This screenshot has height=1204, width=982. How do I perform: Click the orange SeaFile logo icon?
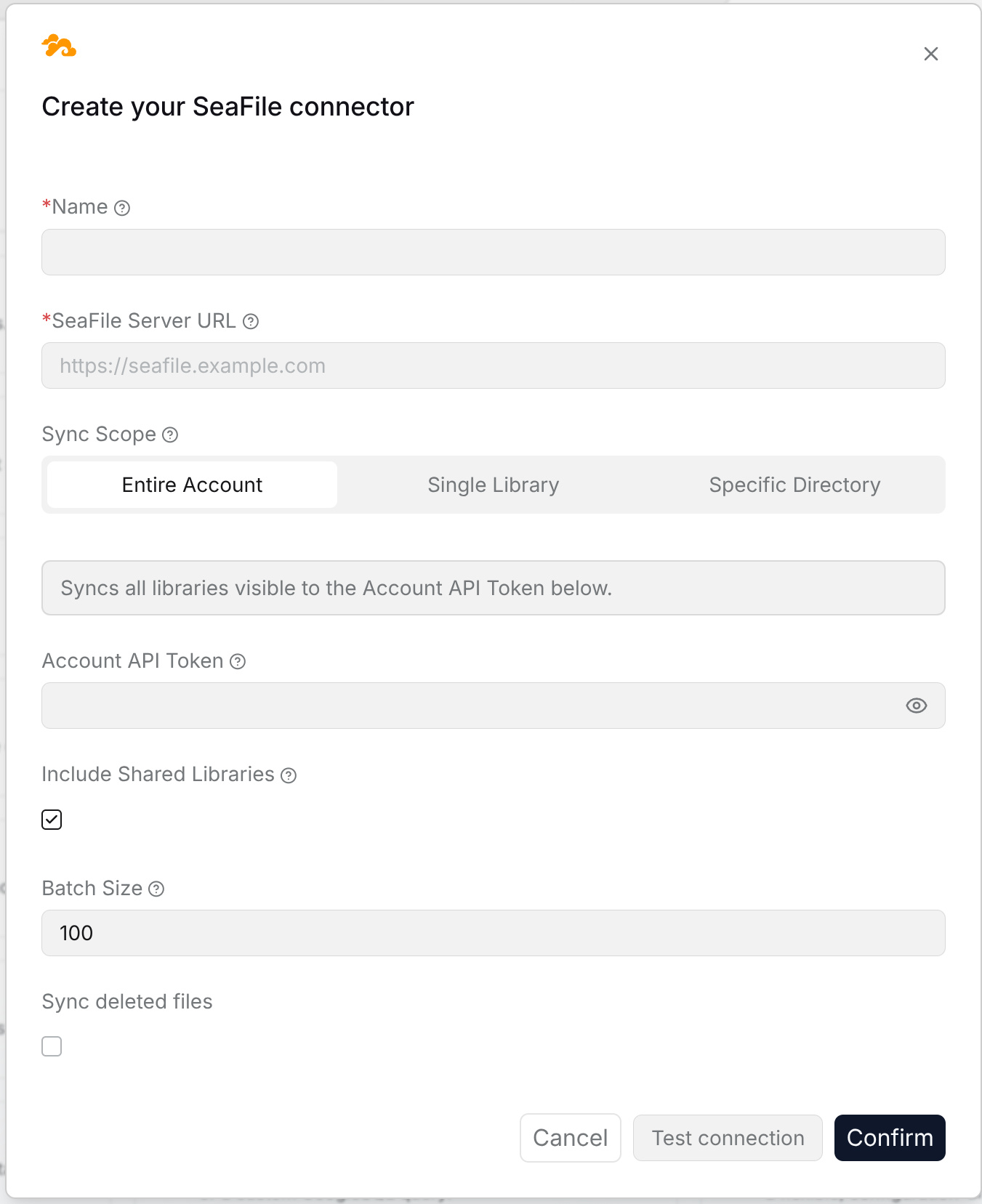(59, 46)
